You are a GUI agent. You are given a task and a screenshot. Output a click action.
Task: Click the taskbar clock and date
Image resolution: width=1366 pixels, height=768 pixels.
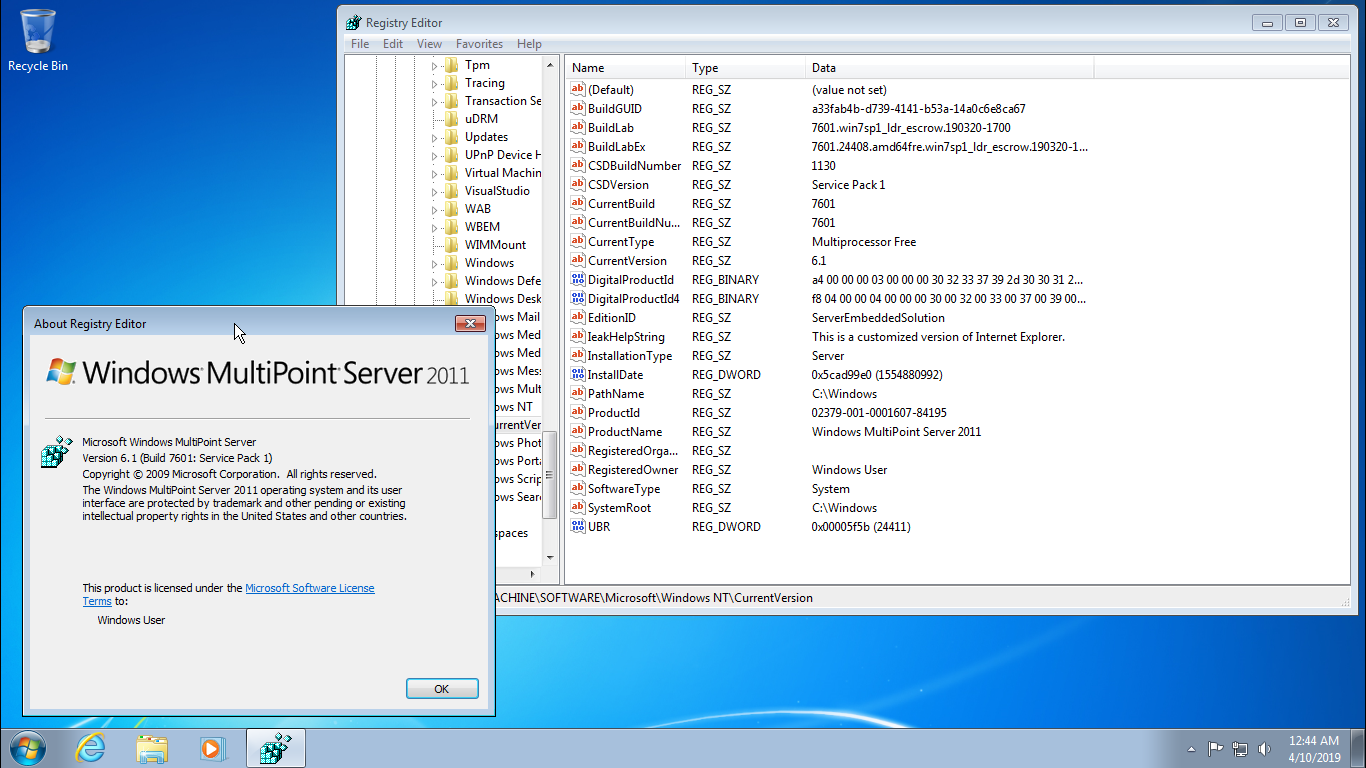(1314, 748)
